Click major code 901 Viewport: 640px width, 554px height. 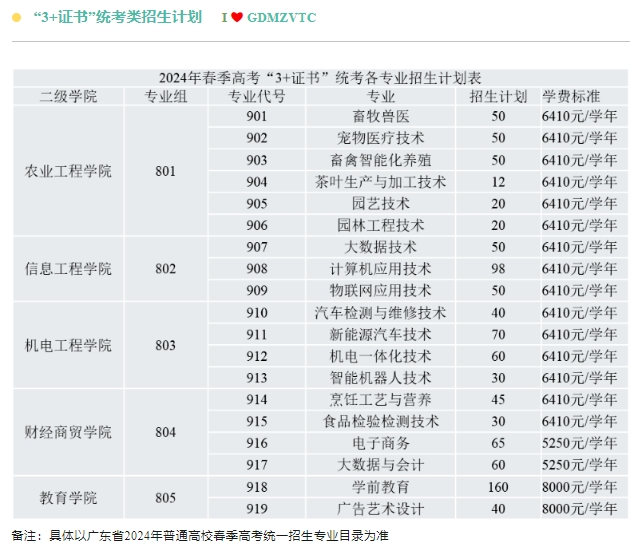click(x=257, y=116)
